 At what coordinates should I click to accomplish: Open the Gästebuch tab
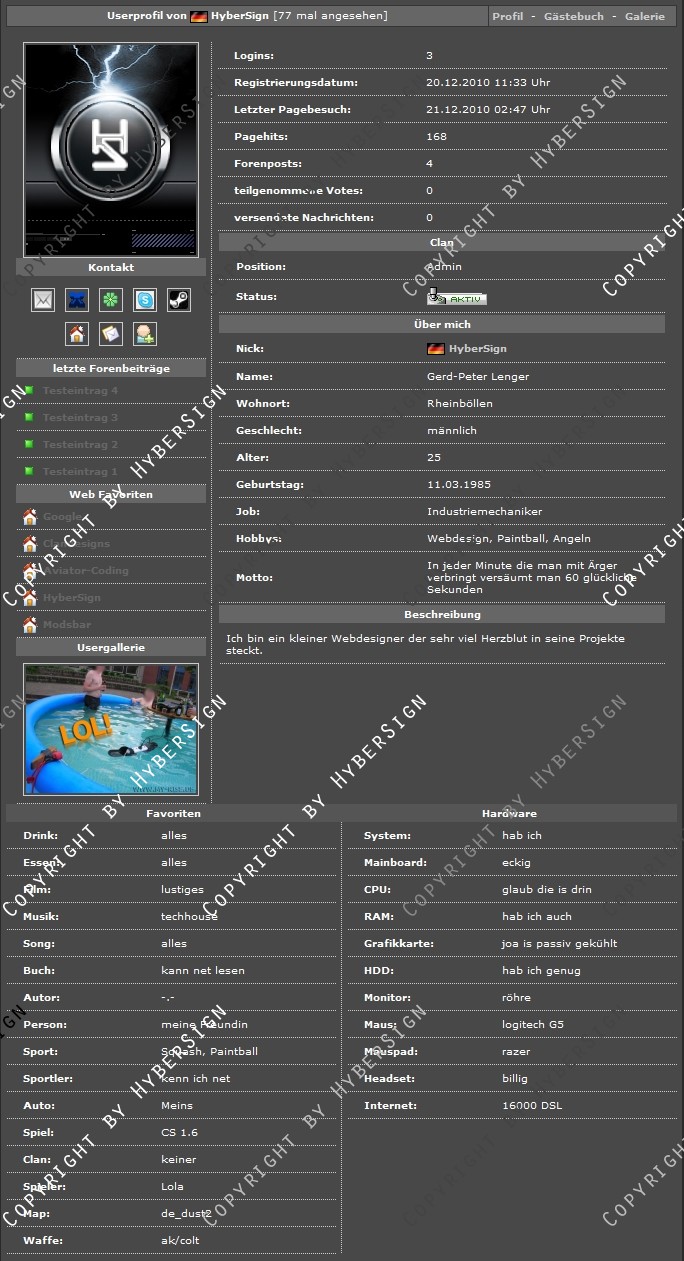573,17
